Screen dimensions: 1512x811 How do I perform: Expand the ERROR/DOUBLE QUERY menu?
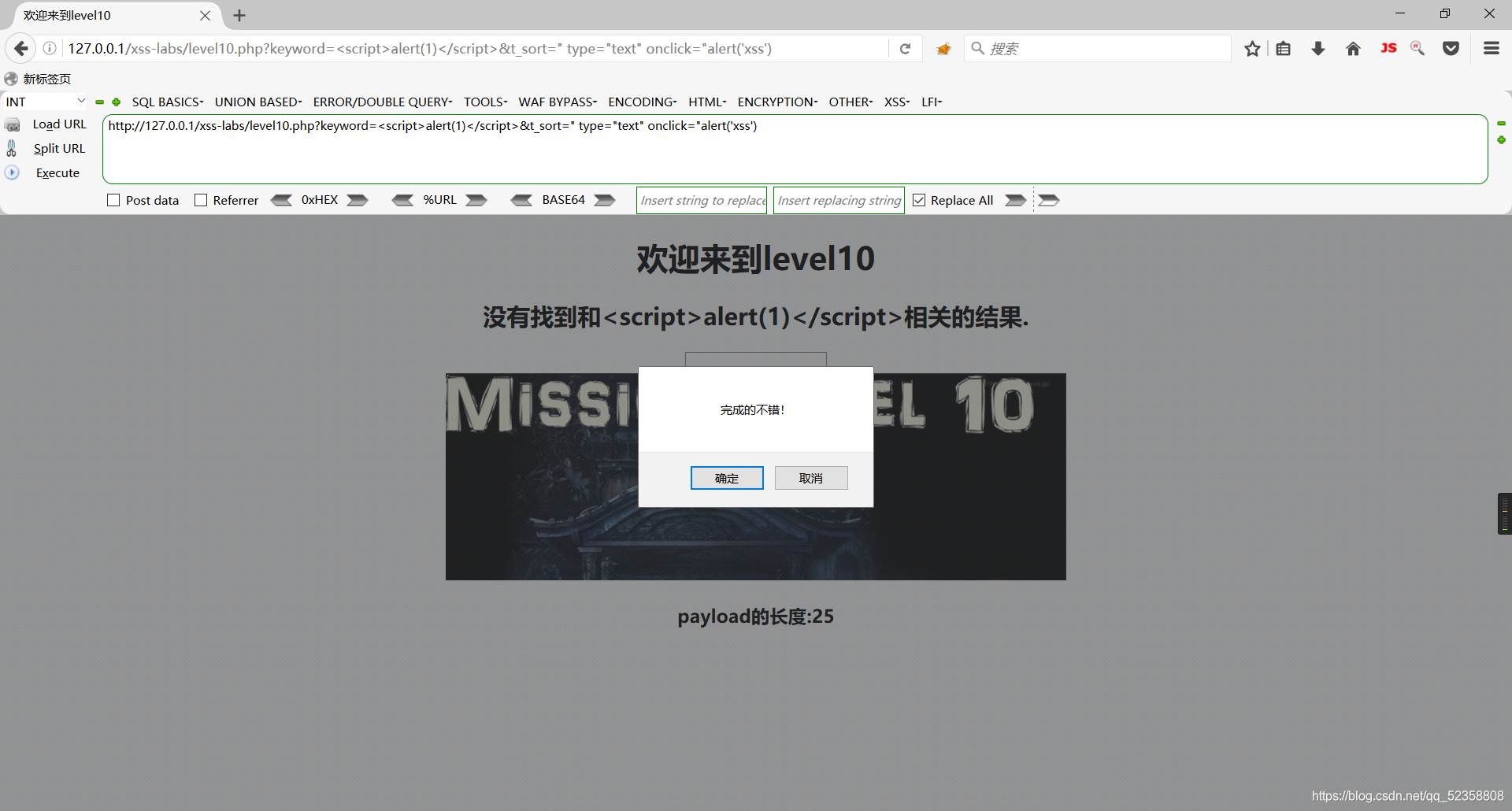pos(383,102)
